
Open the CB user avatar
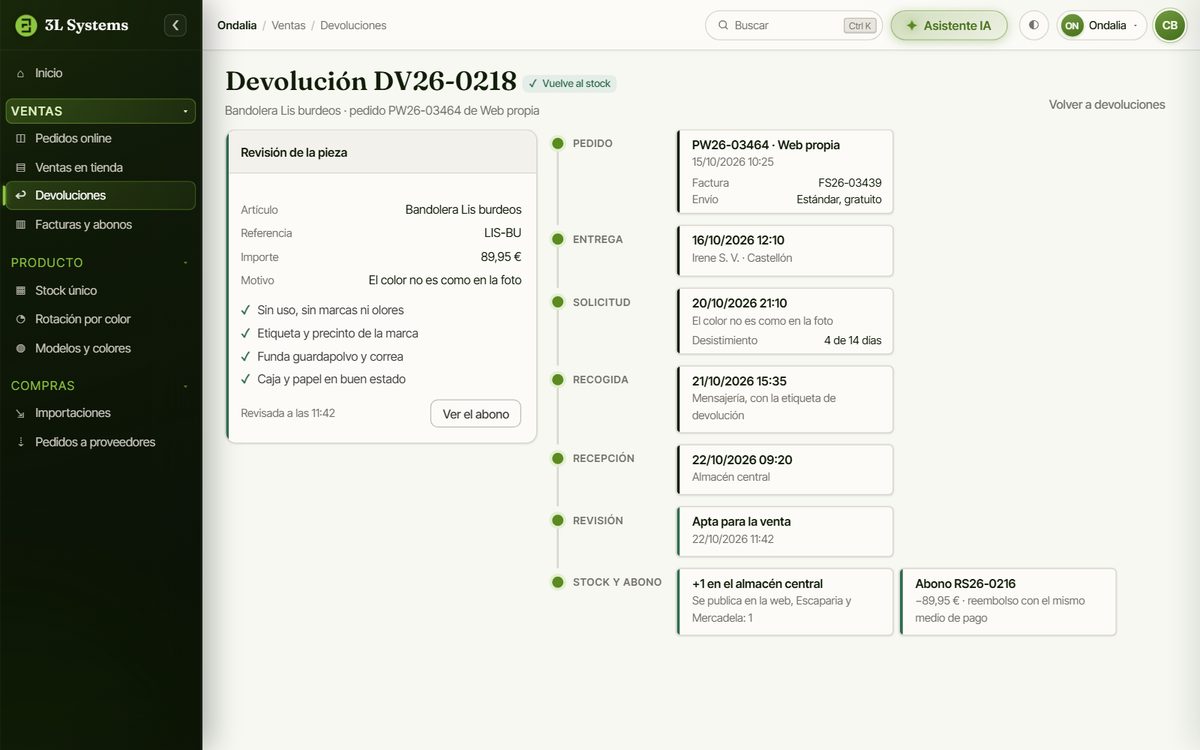[1169, 25]
